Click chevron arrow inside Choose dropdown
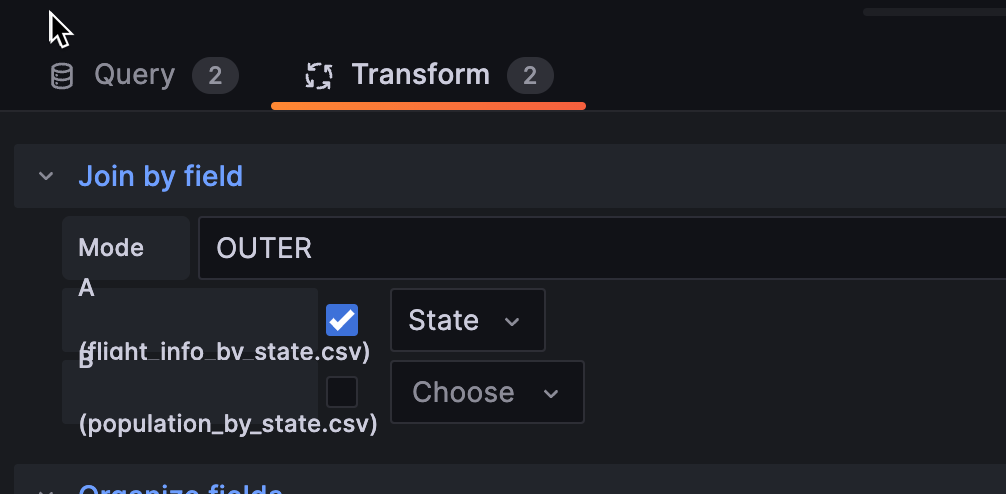1006x494 pixels. pos(551,393)
